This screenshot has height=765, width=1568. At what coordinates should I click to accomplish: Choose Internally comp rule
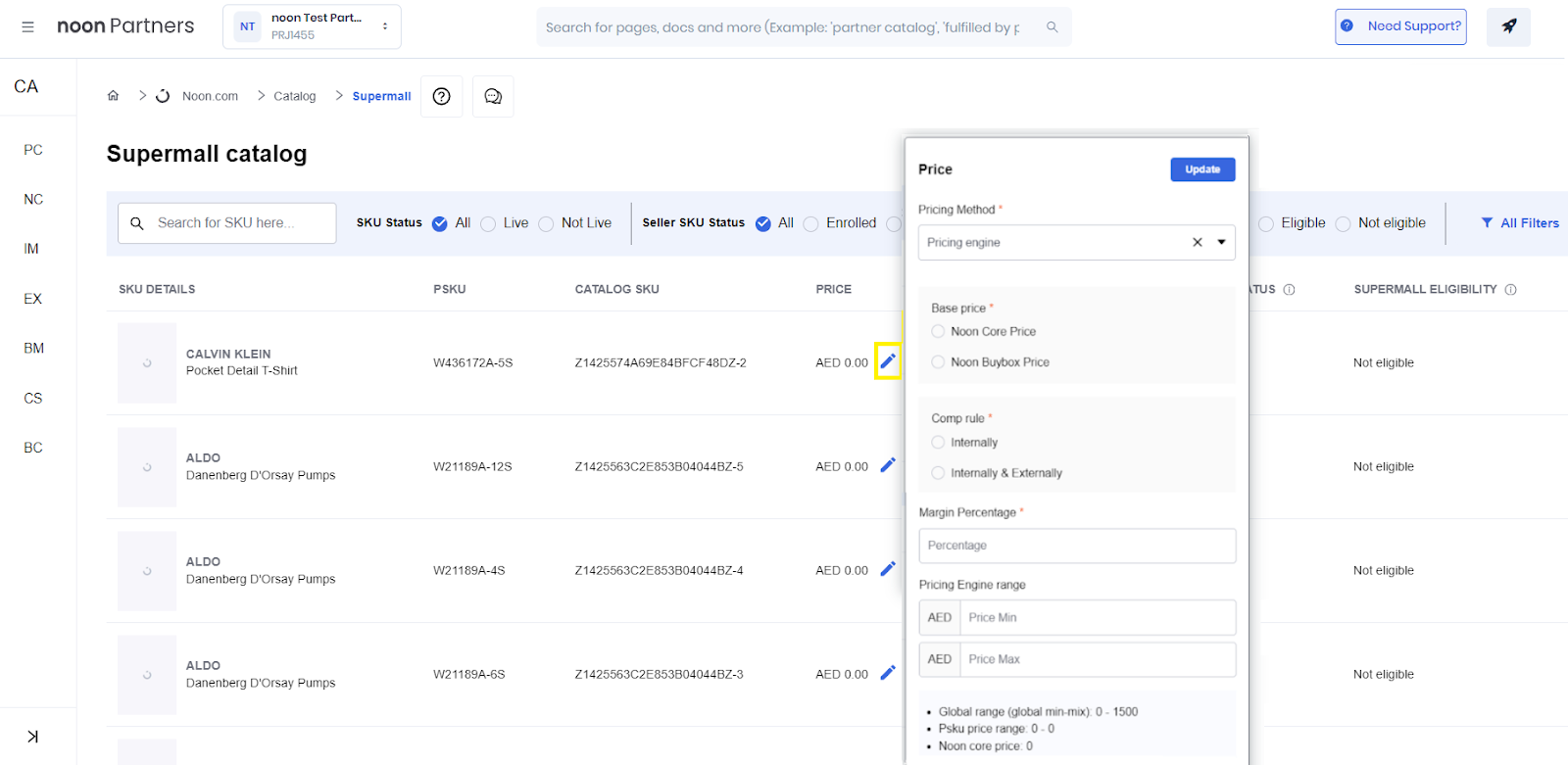pos(938,442)
